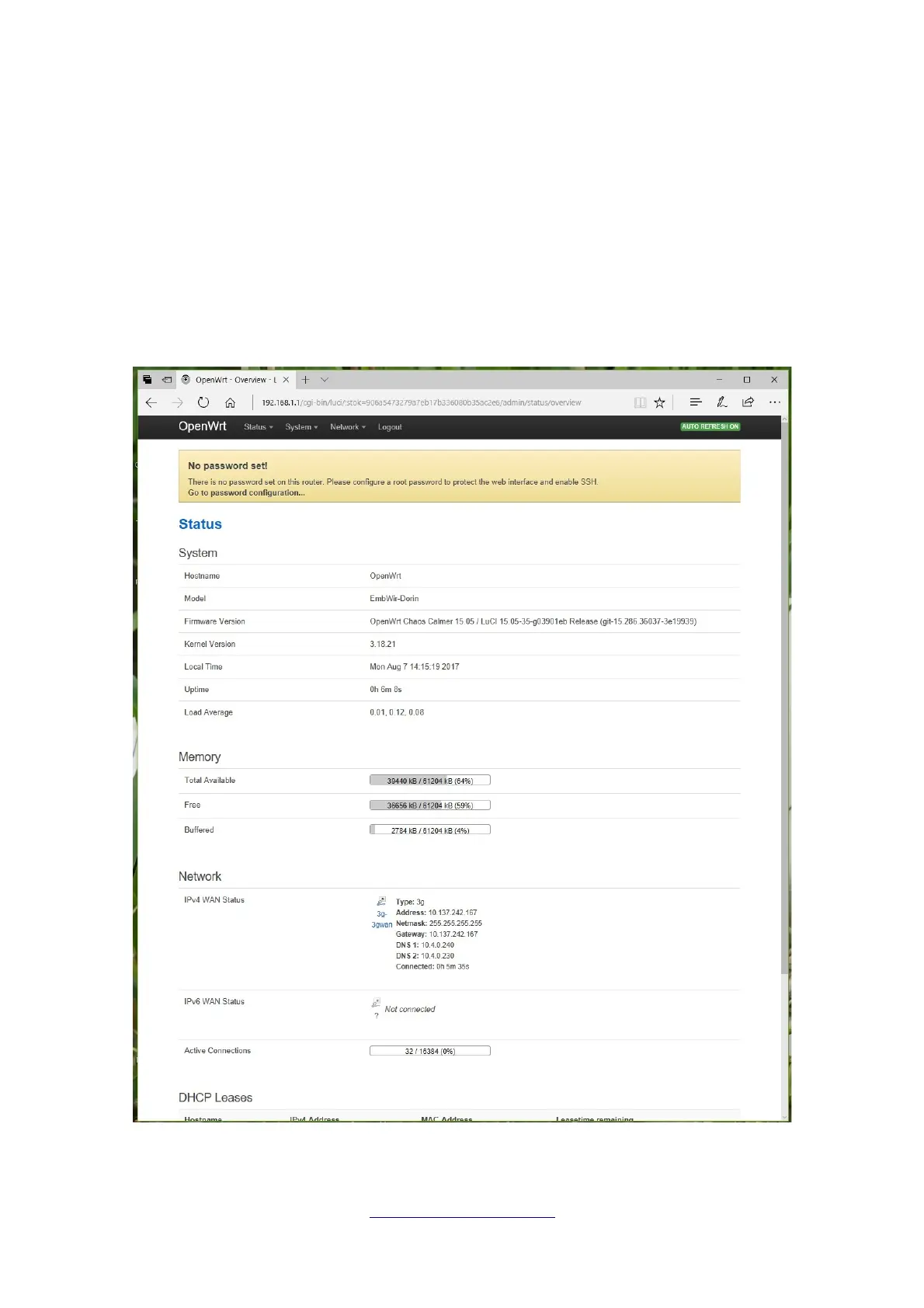Click the tabs aside icon

click(x=148, y=380)
